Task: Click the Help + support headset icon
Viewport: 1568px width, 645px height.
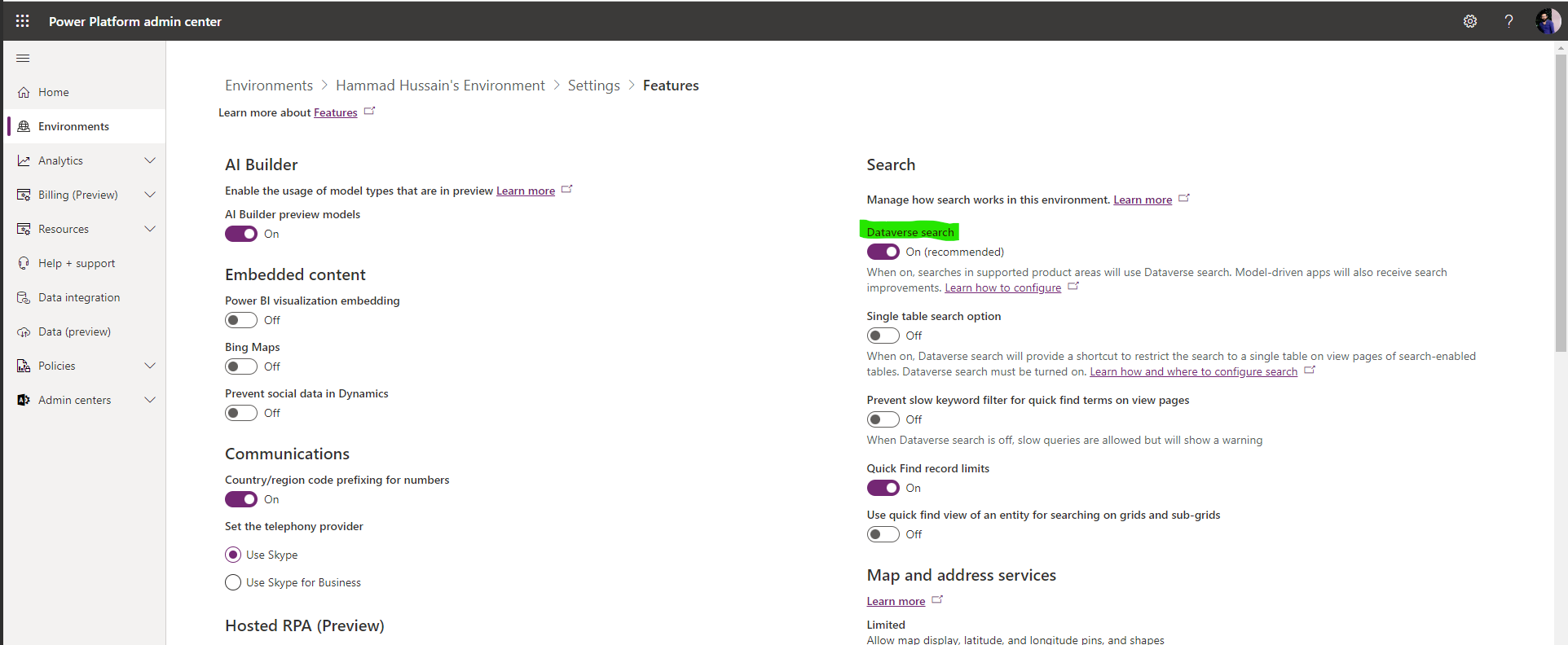Action: click(x=24, y=263)
